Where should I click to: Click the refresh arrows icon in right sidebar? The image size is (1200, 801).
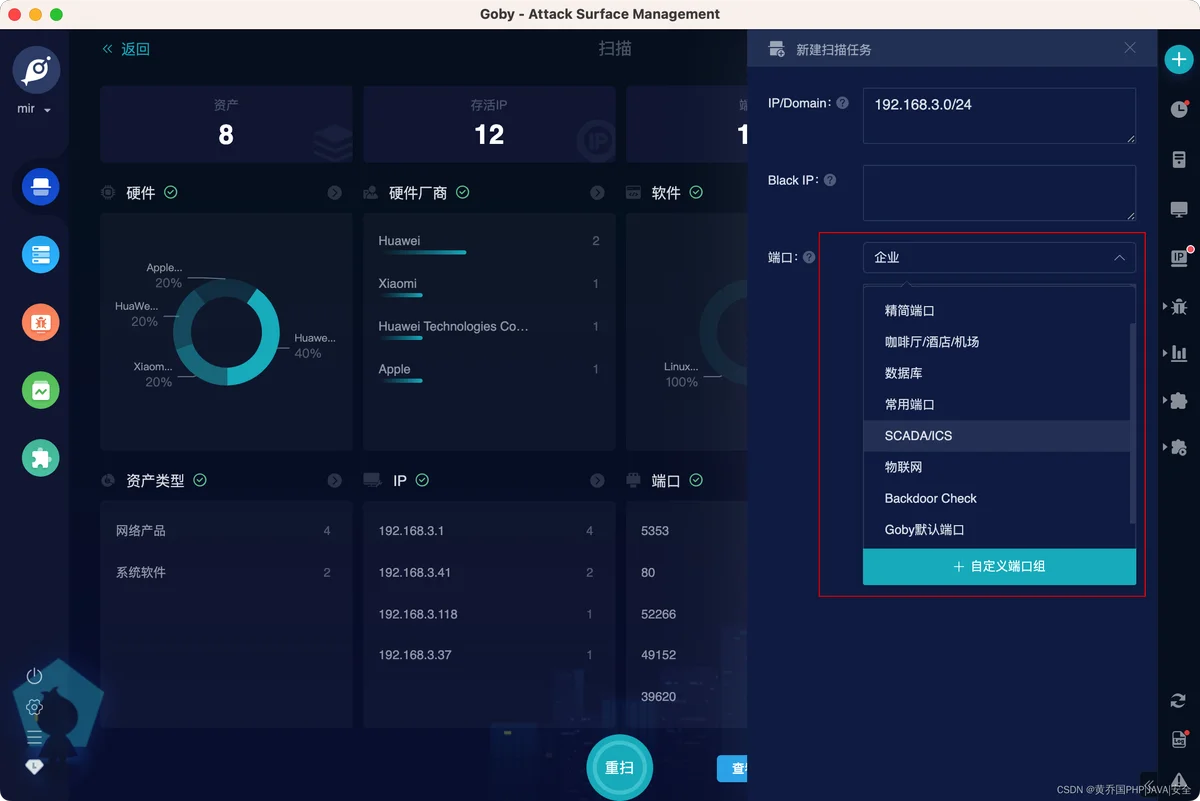click(1179, 702)
